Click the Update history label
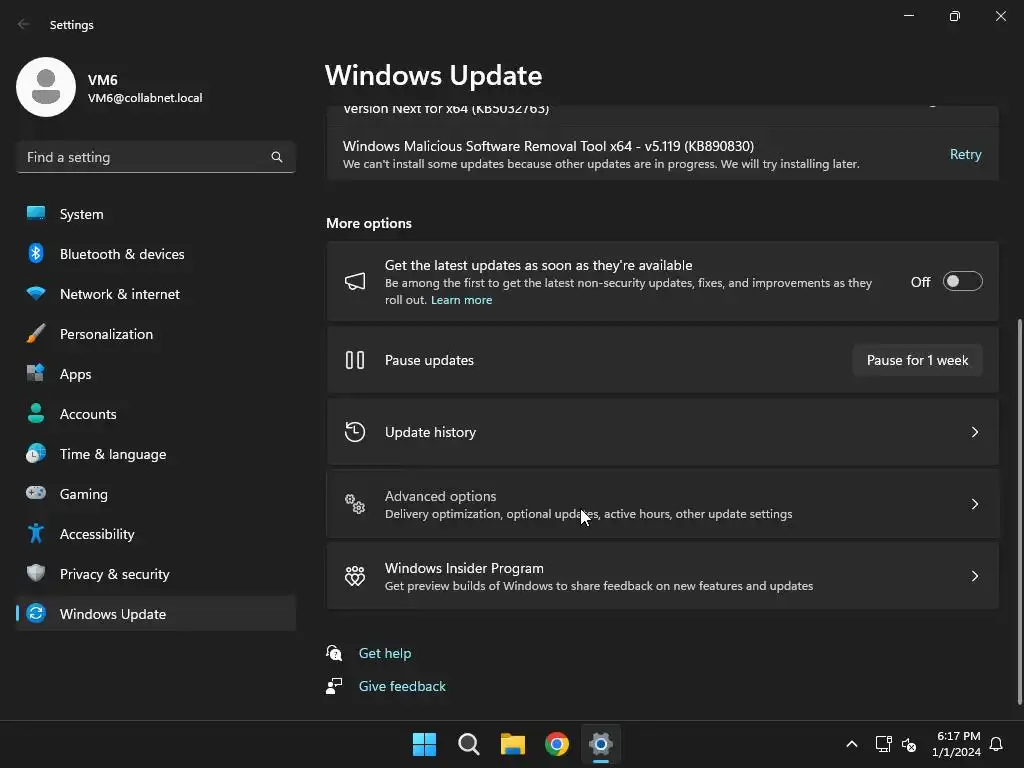Image resolution: width=1024 pixels, height=768 pixels. [x=430, y=432]
